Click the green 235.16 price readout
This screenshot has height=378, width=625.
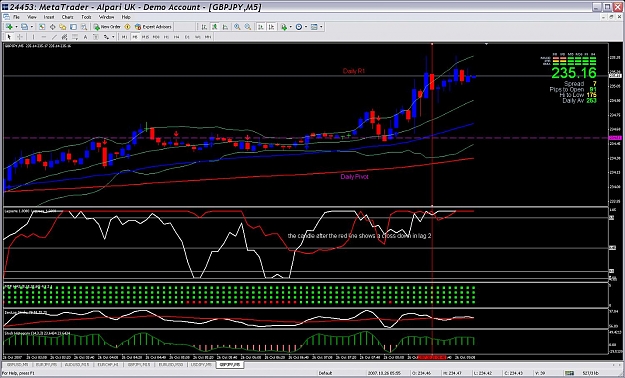pyautogui.click(x=574, y=73)
